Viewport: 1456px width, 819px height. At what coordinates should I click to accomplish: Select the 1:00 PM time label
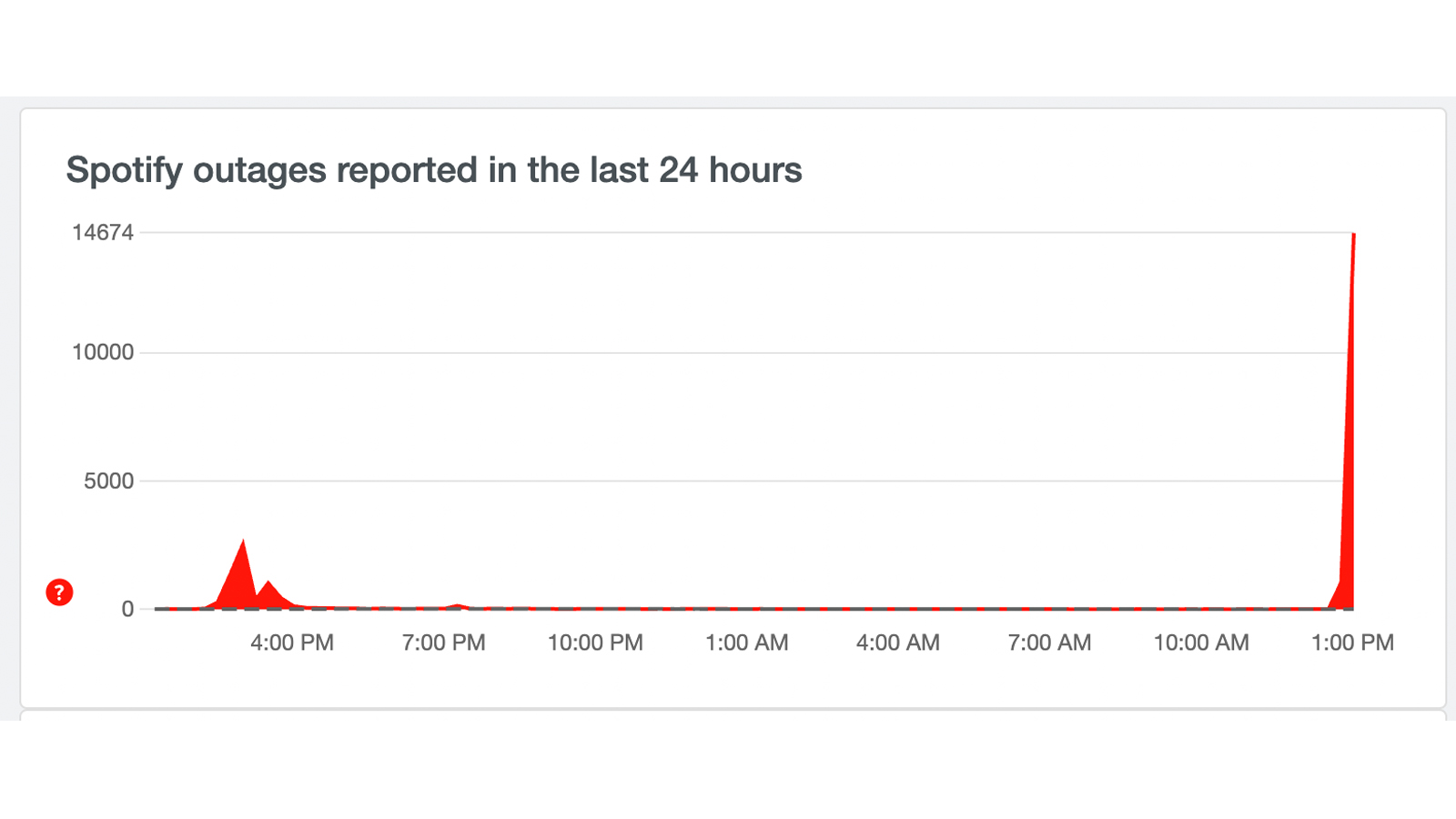pyautogui.click(x=1352, y=642)
